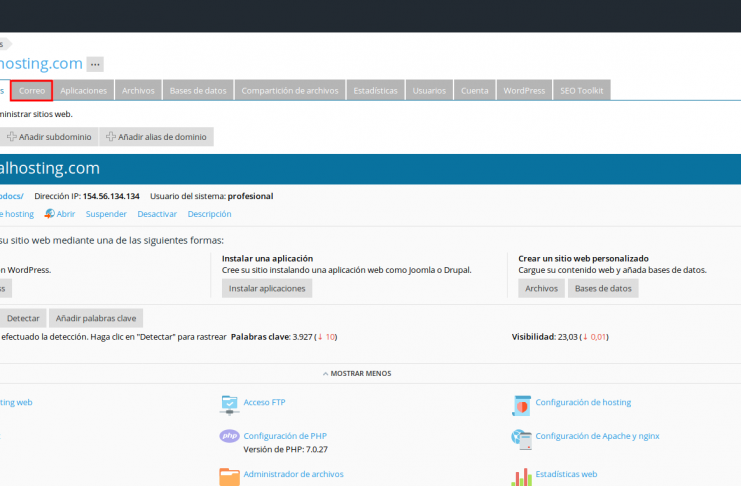Click the Abrir site icon
Screen dimensions: 741x486
tap(49, 214)
